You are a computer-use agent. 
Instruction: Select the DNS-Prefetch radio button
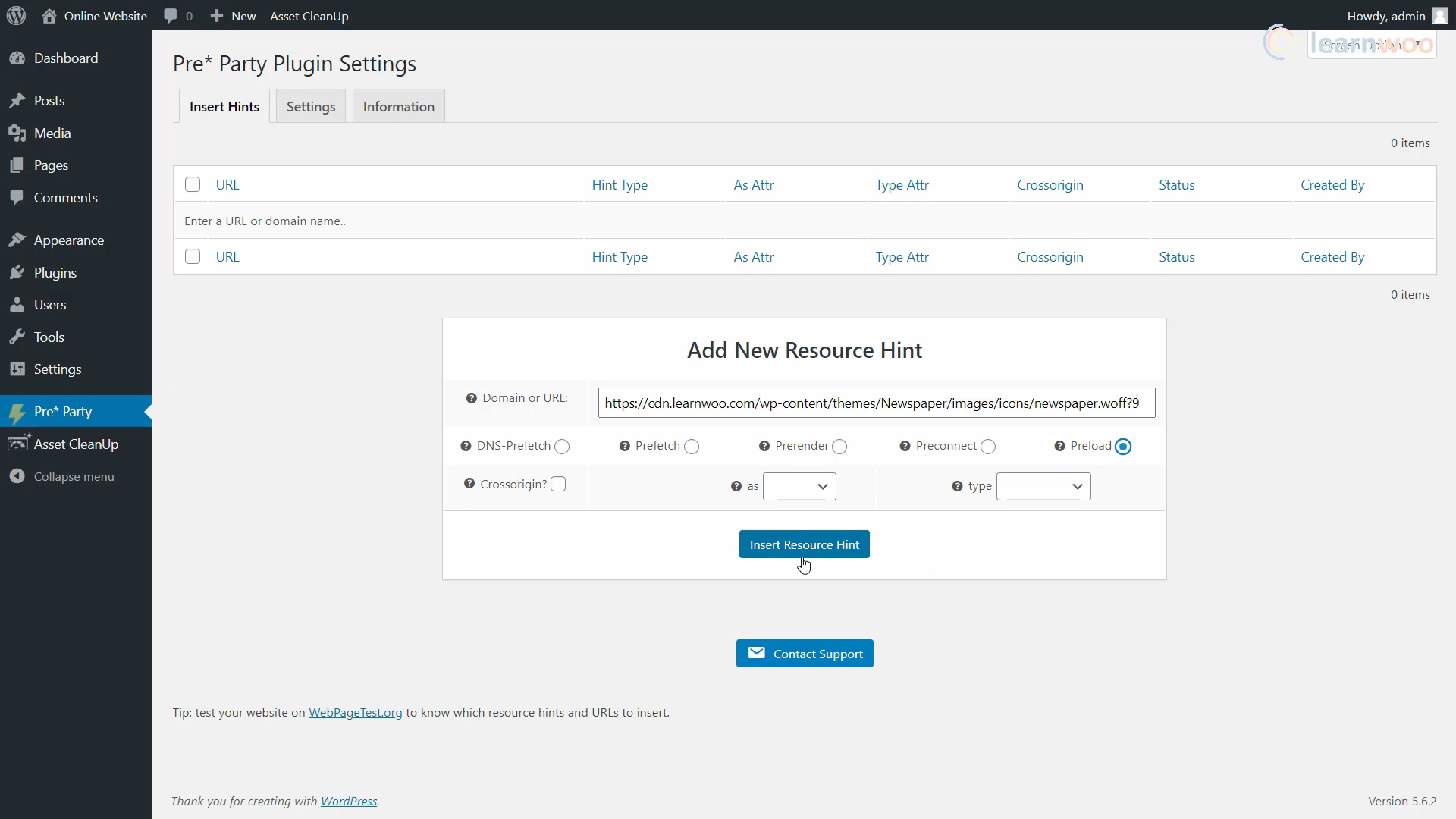tap(562, 447)
